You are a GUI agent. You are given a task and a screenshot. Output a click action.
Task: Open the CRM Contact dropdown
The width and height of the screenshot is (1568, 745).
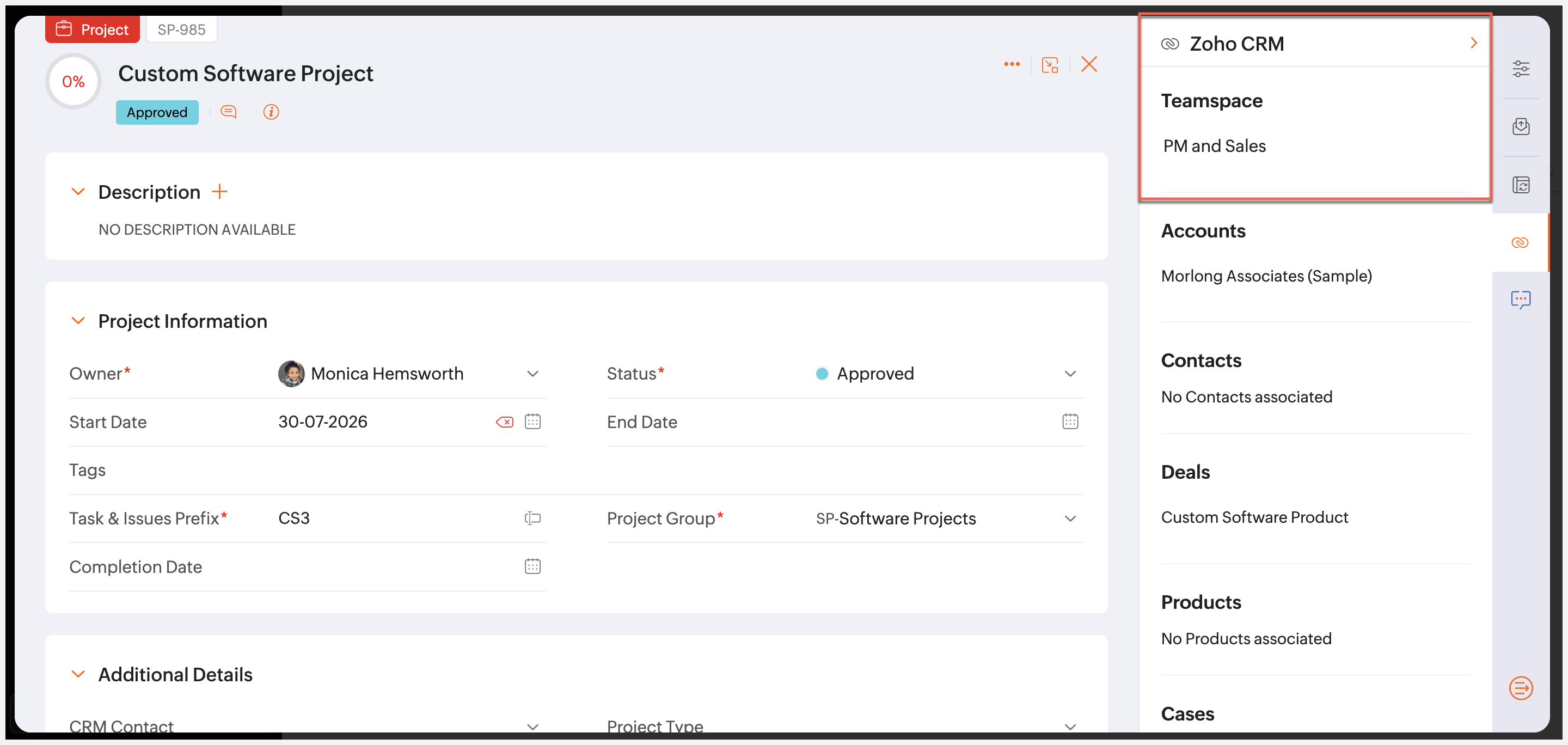532,726
